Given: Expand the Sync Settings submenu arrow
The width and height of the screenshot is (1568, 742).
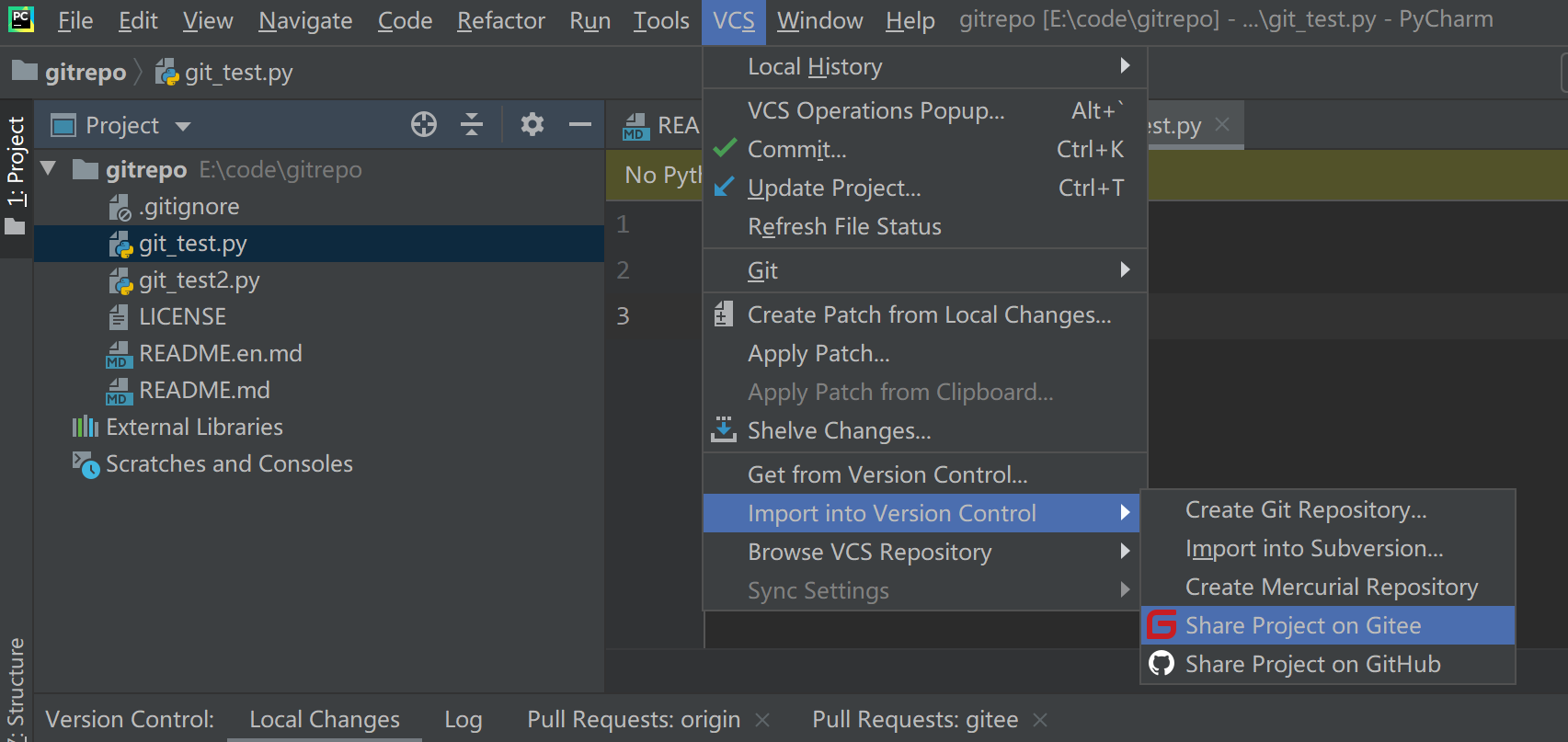Looking at the screenshot, I should click(x=1125, y=589).
